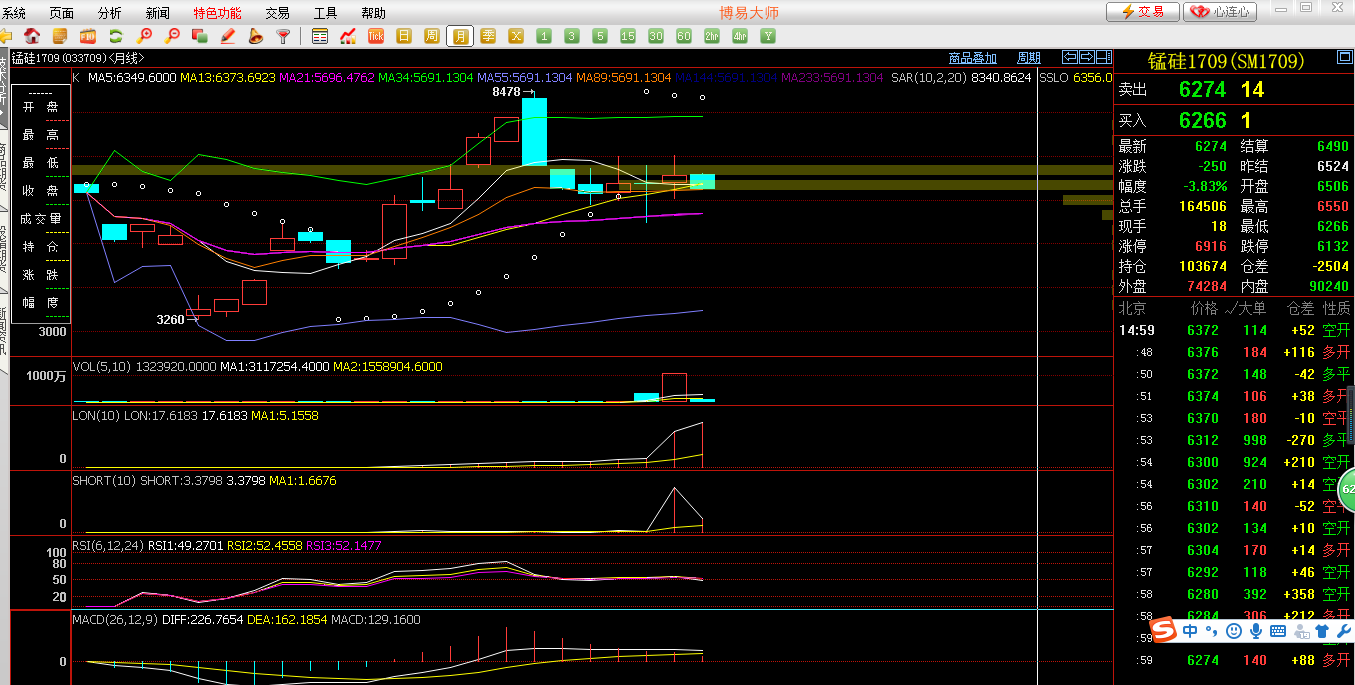Image resolution: width=1355 pixels, height=685 pixels.
Task: Click the SHORT(10) indicator label
Action: 103,481
